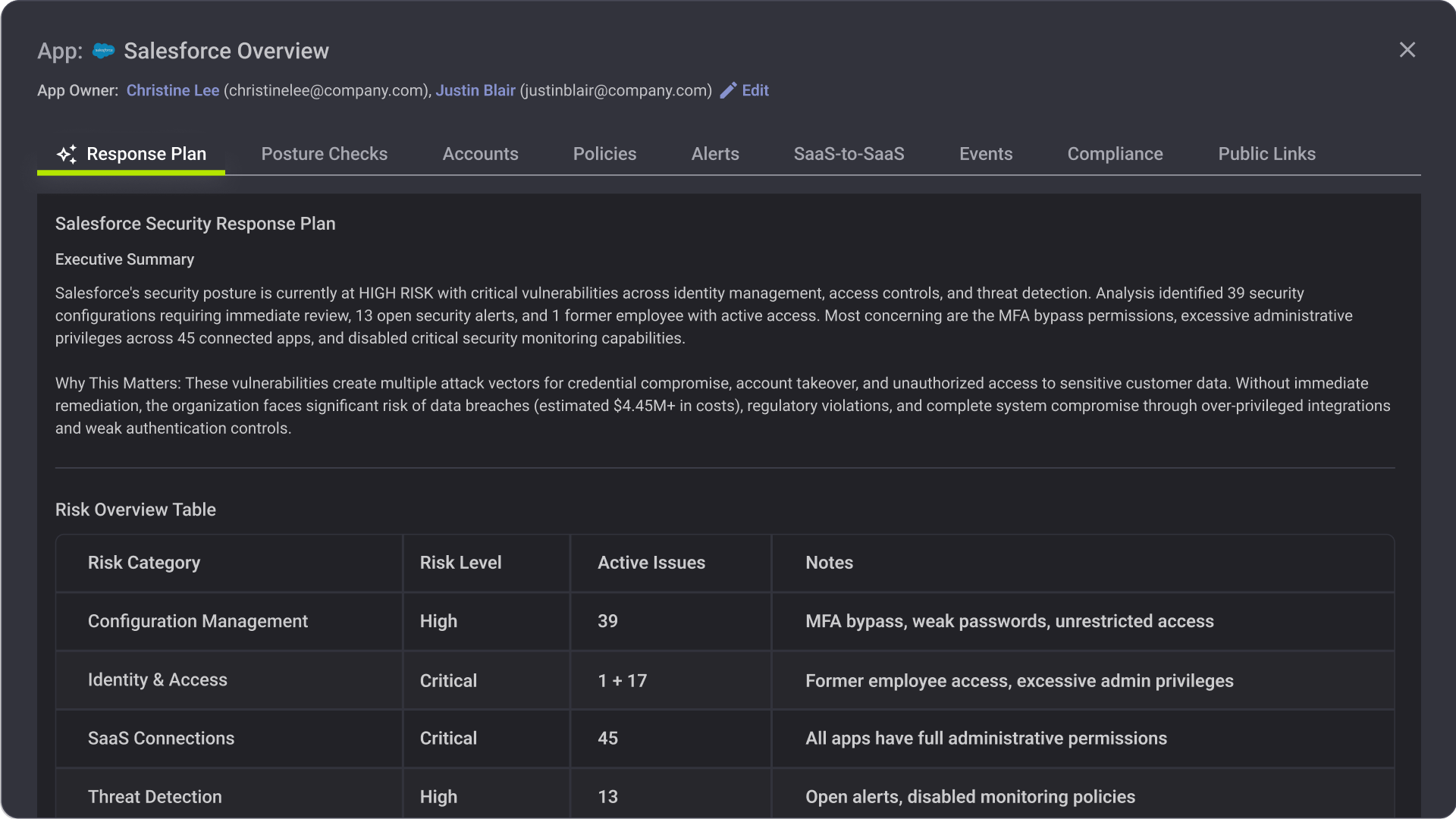Screen dimensions: 1456x819
Task: Click the pencil edit icon
Action: coord(728,90)
